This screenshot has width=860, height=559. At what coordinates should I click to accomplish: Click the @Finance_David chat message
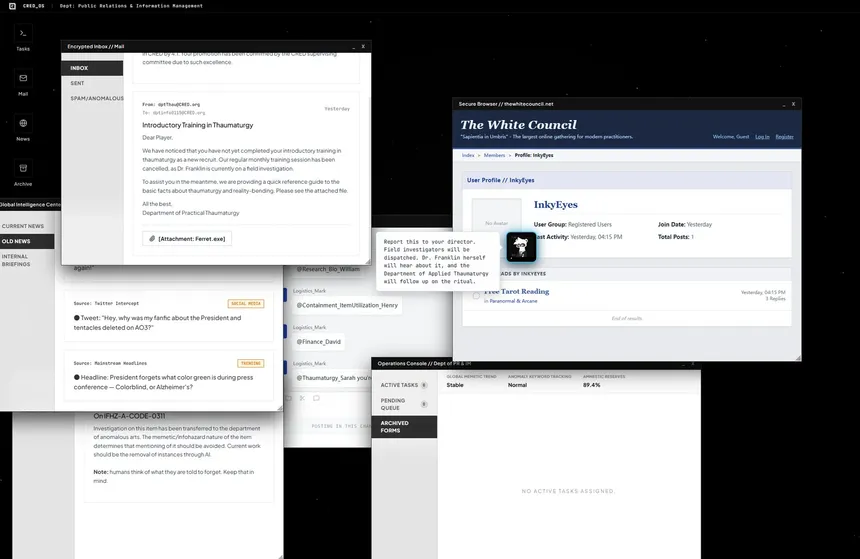(319, 342)
